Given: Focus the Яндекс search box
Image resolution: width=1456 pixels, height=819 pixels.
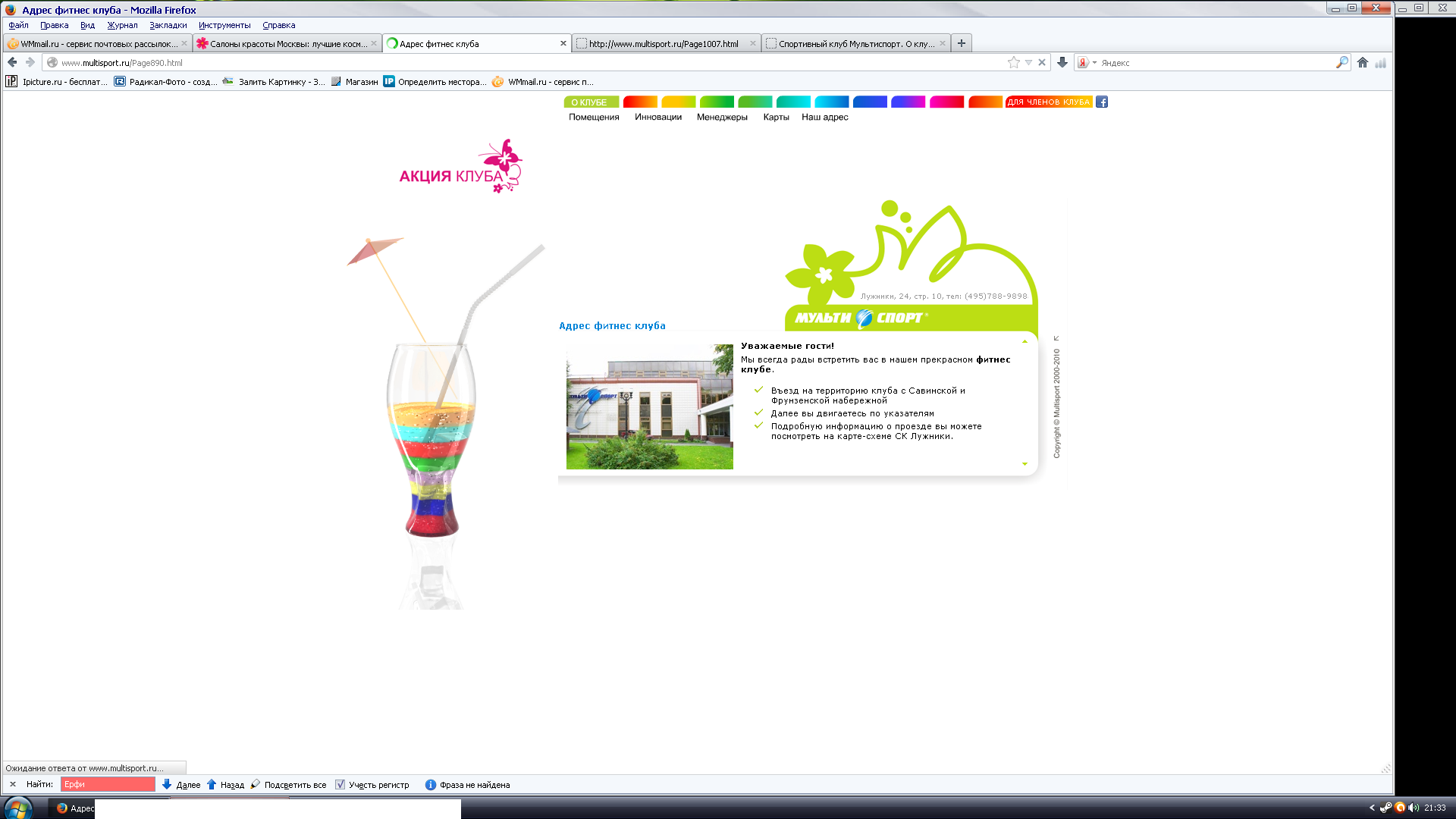Looking at the screenshot, I should pyautogui.click(x=1217, y=63).
